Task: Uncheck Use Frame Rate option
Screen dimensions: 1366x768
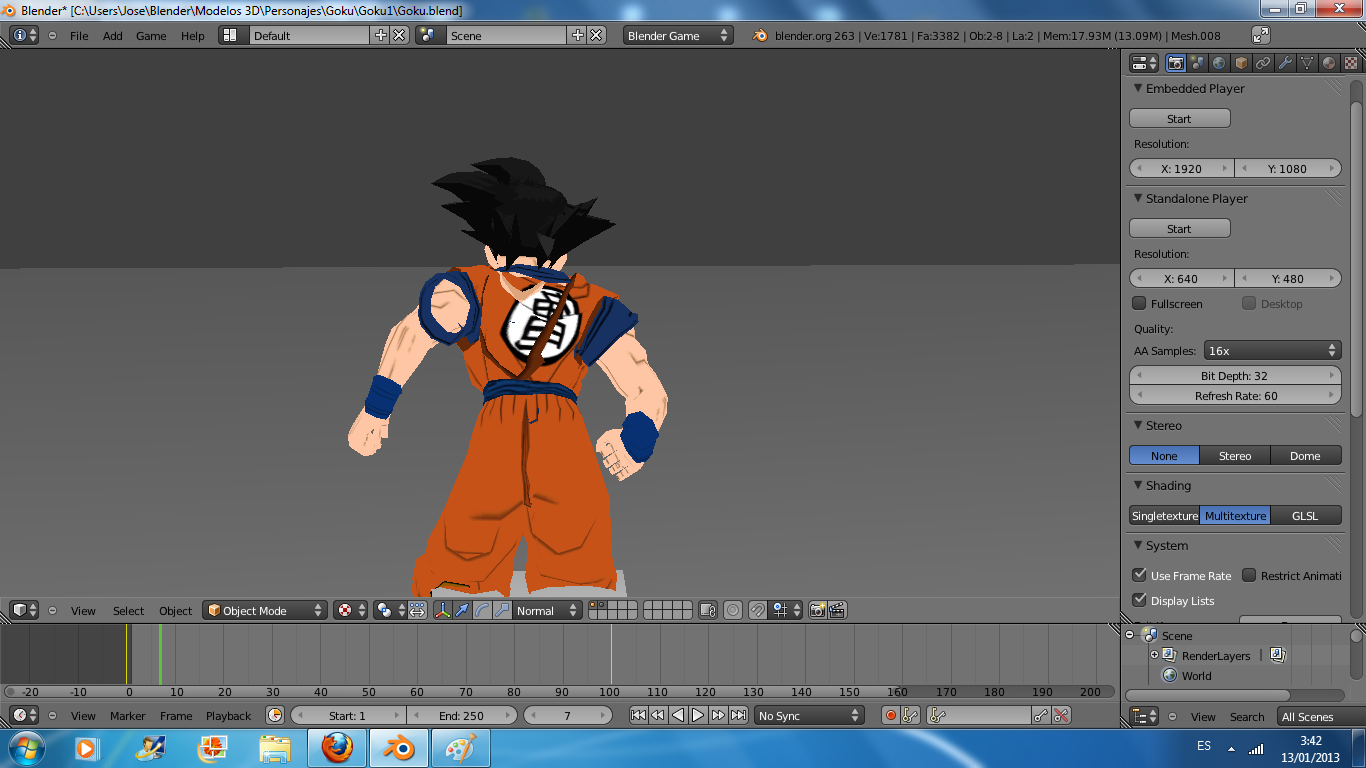Action: pyautogui.click(x=1139, y=575)
